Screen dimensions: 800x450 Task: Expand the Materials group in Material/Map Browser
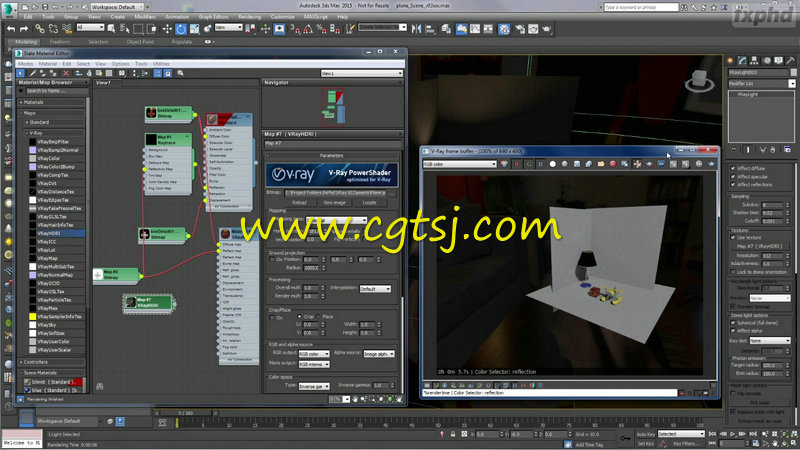click(x=21, y=102)
